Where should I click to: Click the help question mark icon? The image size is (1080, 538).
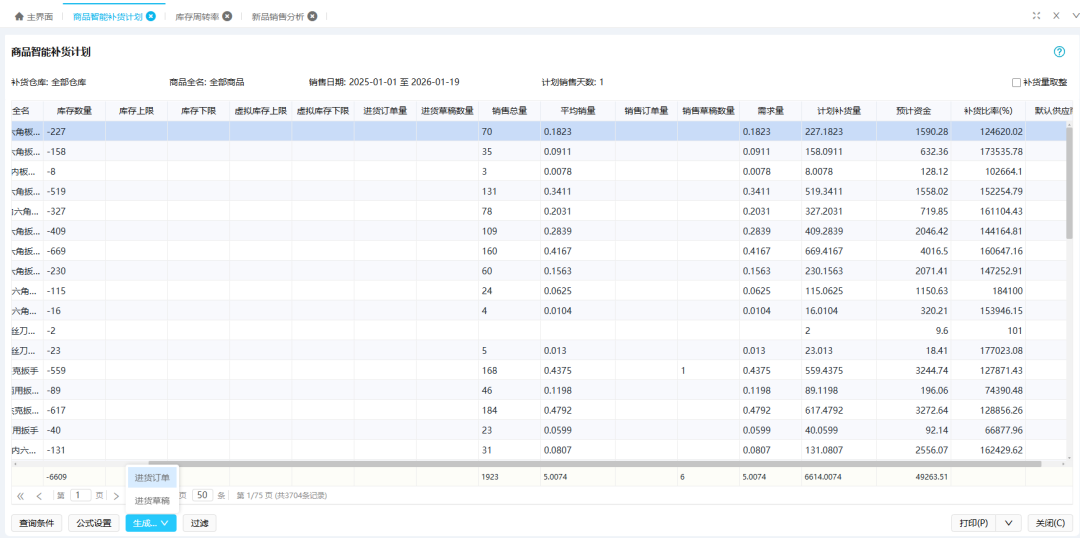[x=1059, y=51]
